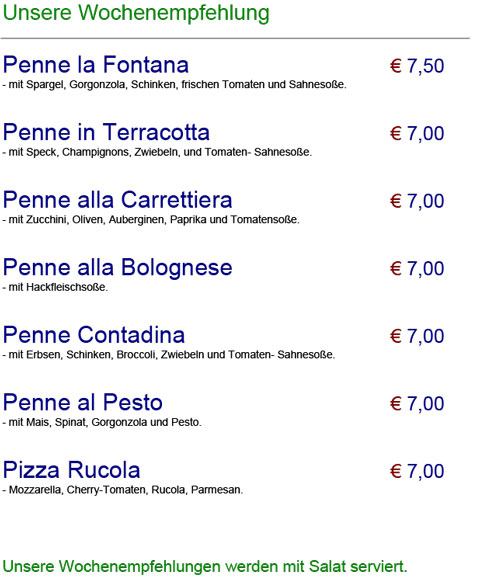The image size is (480, 580).
Task: Click the price beside Penne alla Carrettiera
Action: (x=417, y=202)
